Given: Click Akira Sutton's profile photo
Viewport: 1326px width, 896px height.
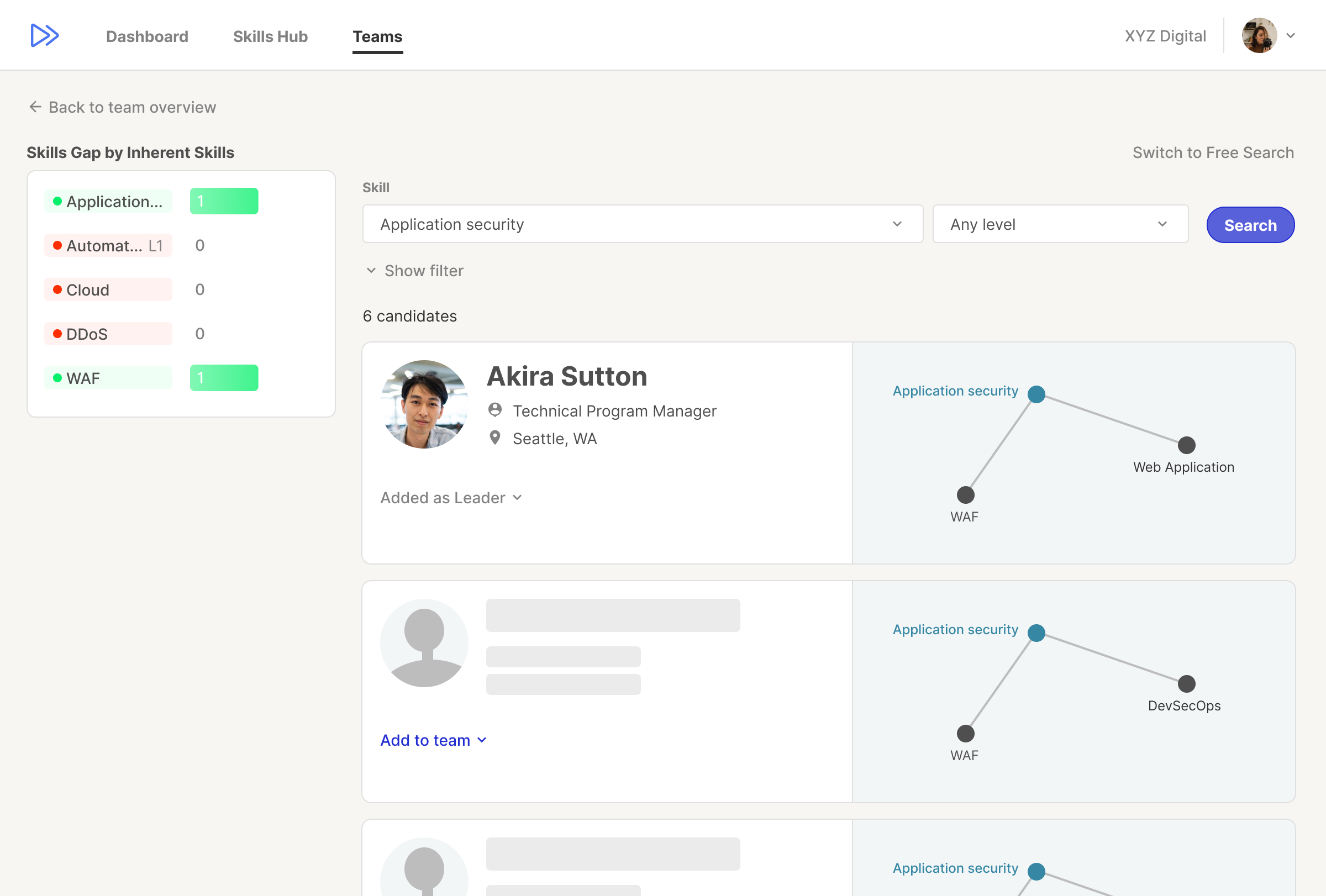Looking at the screenshot, I should pos(424,404).
